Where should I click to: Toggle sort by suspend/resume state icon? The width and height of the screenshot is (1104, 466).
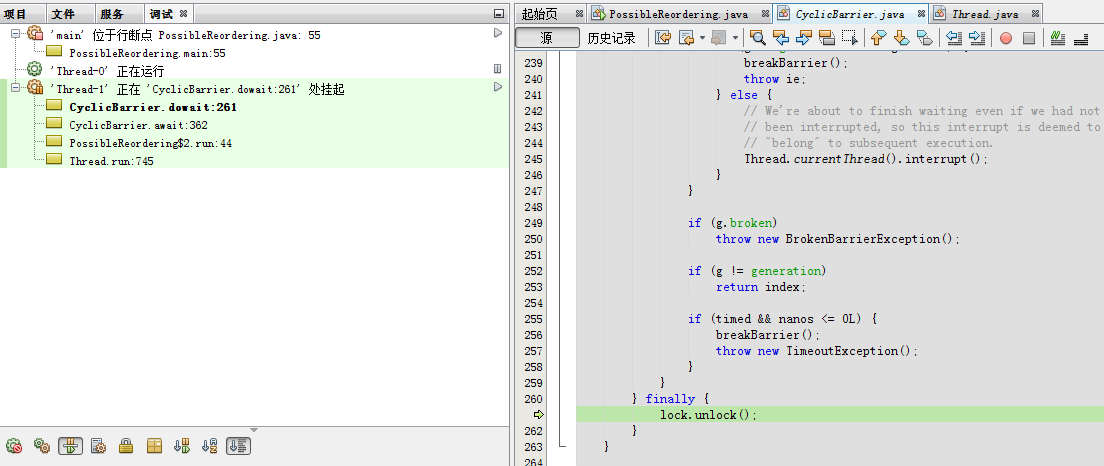coord(182,446)
